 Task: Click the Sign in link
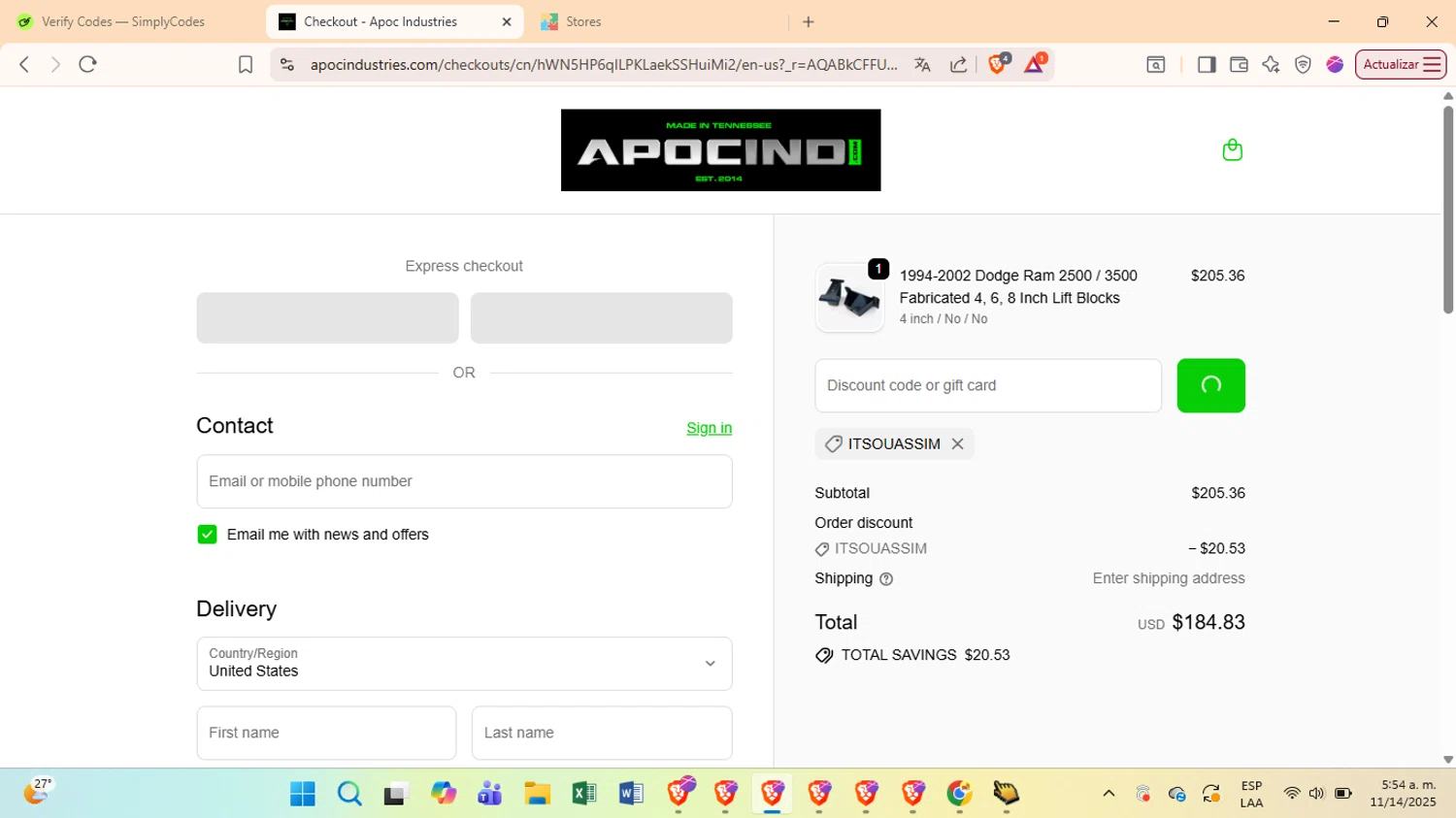(x=709, y=428)
